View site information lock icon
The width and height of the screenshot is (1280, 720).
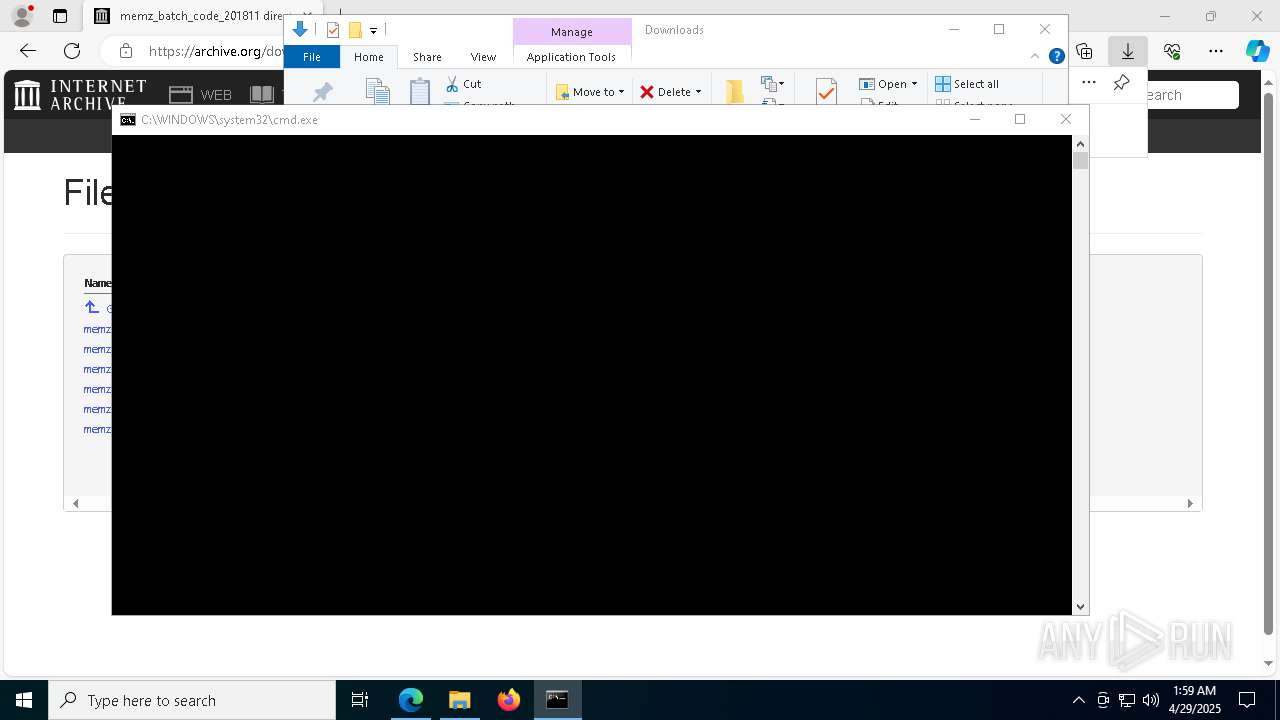tap(126, 51)
